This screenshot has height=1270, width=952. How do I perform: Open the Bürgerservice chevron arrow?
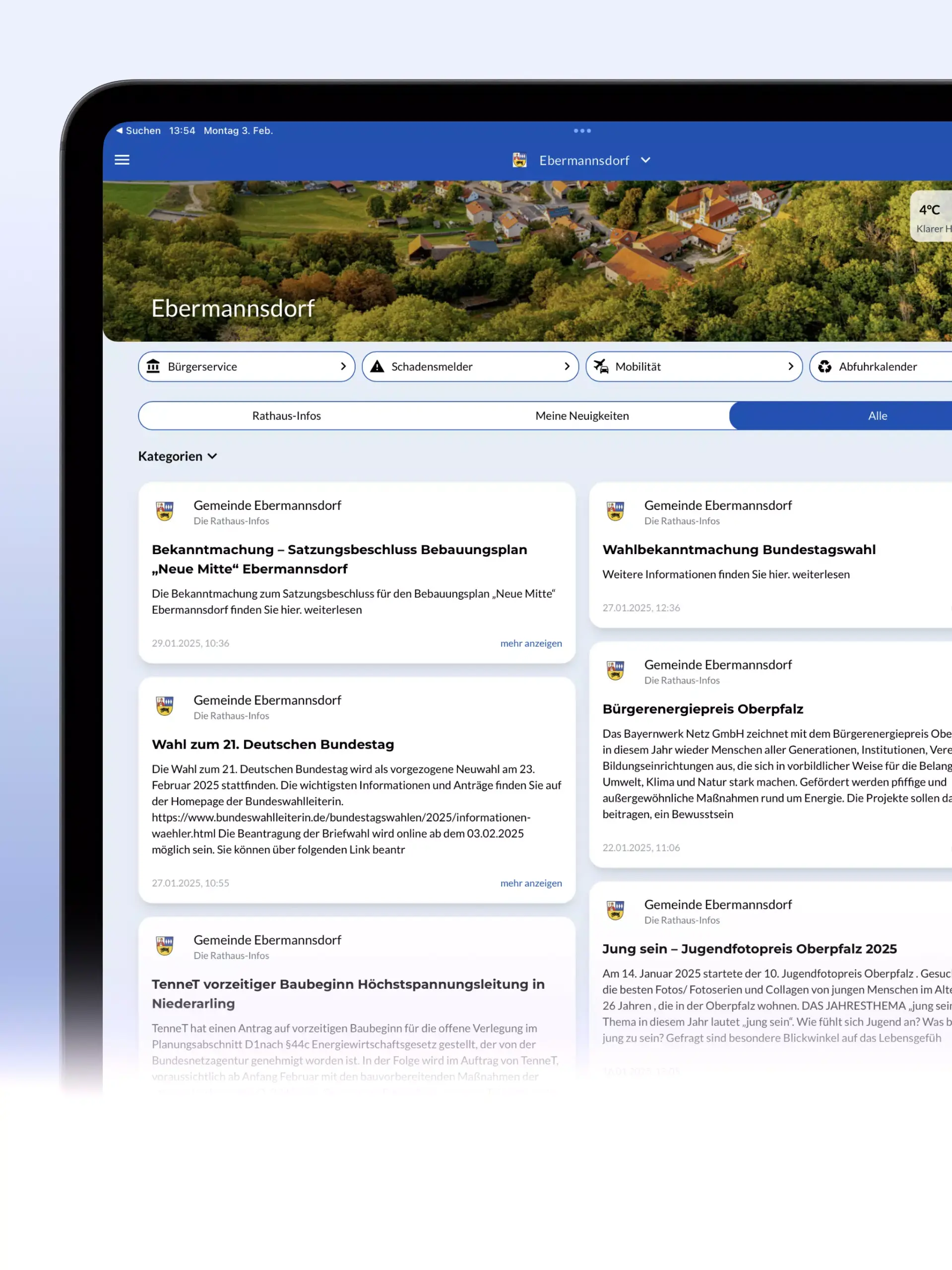pos(343,366)
